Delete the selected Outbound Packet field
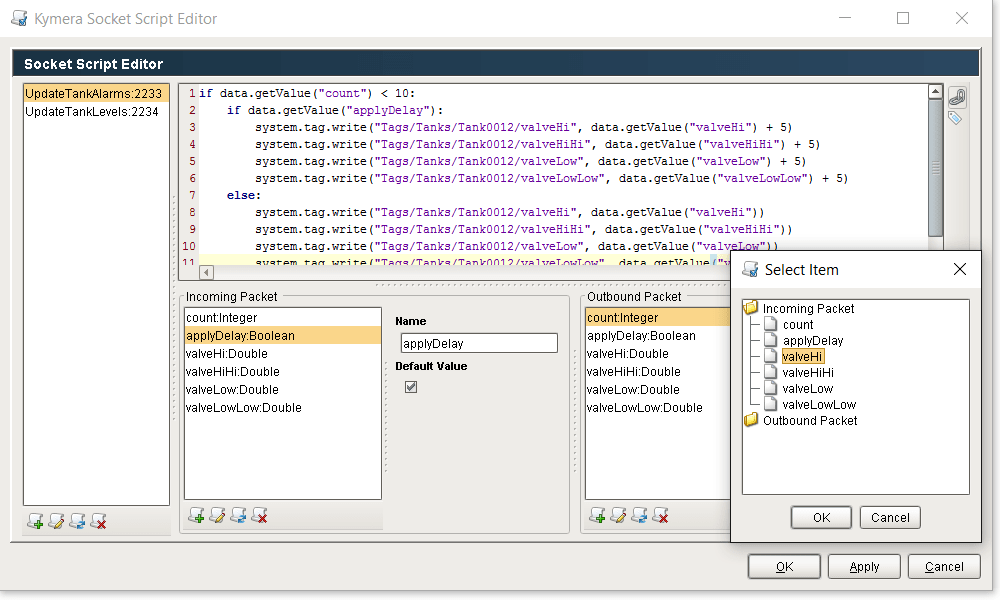1000x600 pixels. [x=661, y=515]
